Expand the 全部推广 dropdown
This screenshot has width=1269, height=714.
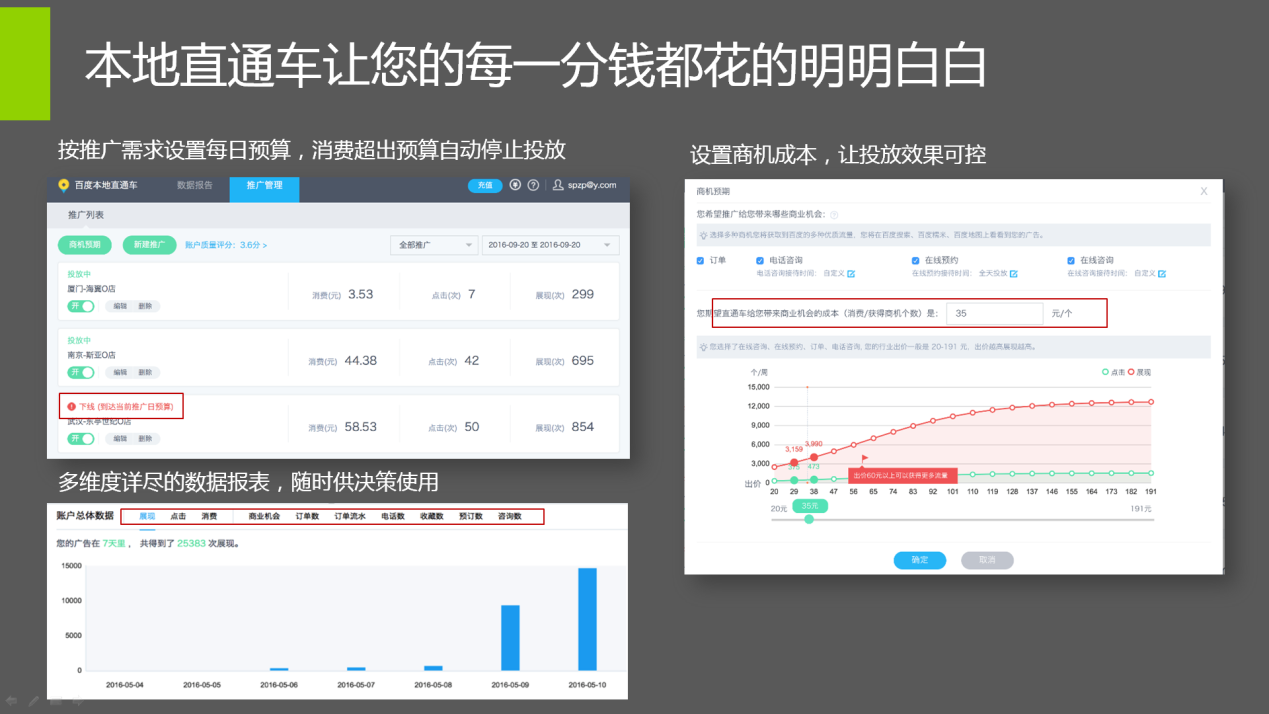click(x=434, y=245)
